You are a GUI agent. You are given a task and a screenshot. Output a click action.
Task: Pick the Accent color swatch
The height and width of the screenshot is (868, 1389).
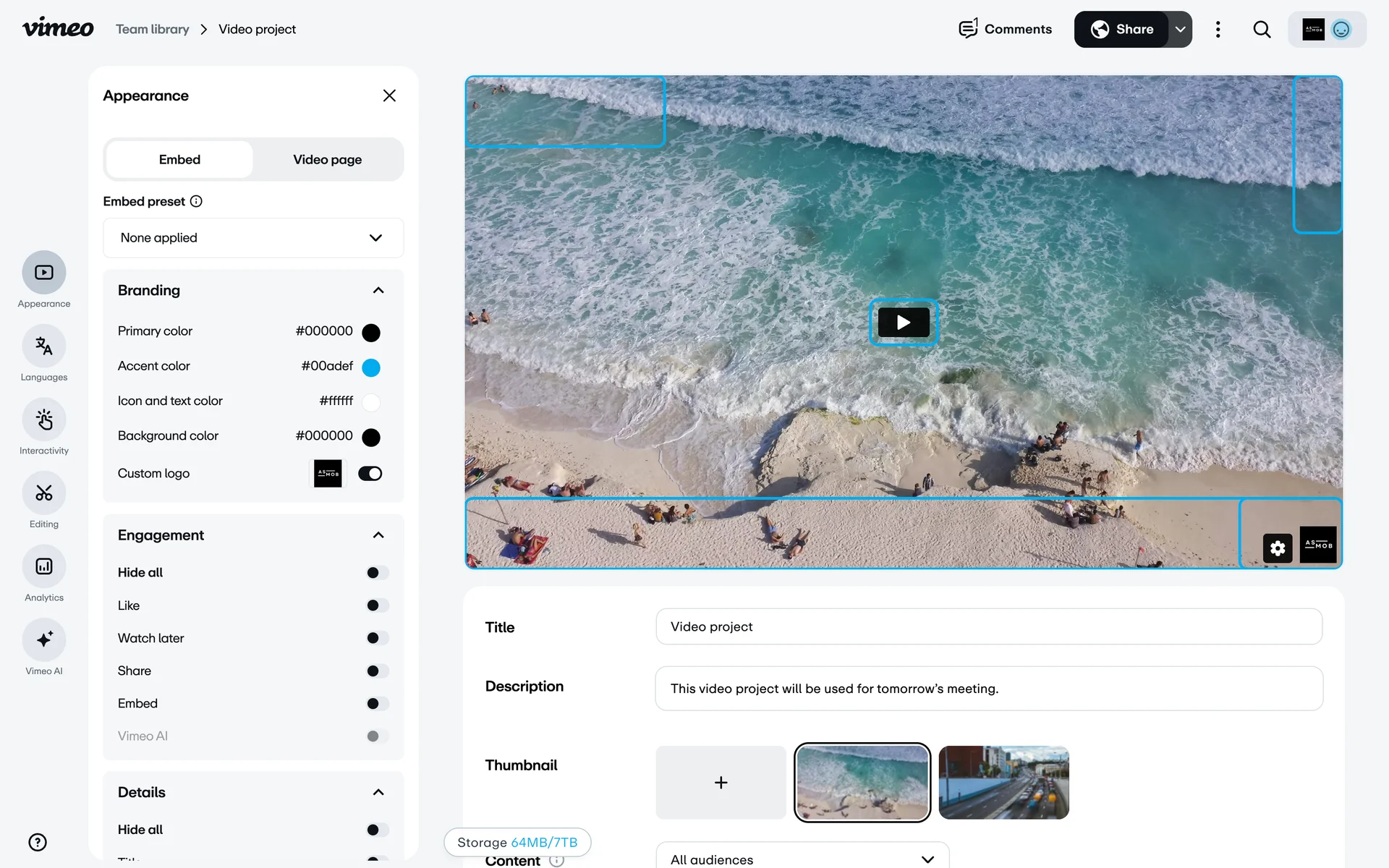pyautogui.click(x=371, y=367)
